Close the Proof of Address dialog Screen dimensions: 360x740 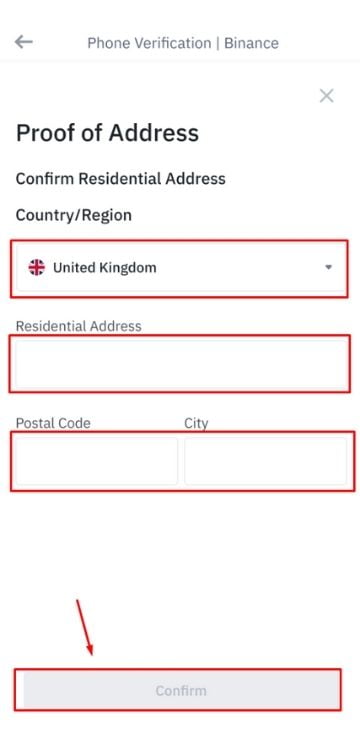tap(327, 96)
